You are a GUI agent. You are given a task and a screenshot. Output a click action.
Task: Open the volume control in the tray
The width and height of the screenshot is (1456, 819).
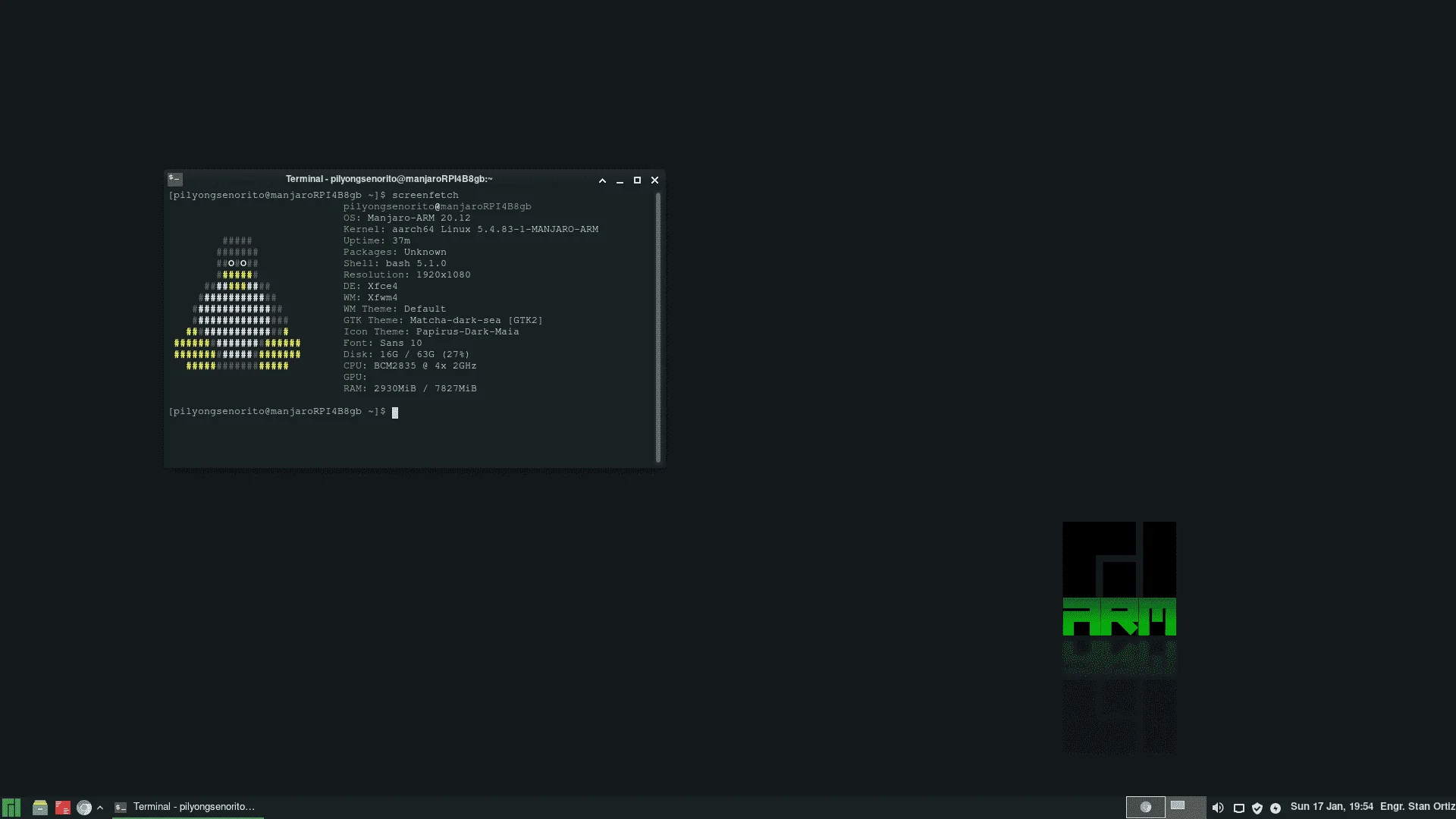(x=1218, y=808)
